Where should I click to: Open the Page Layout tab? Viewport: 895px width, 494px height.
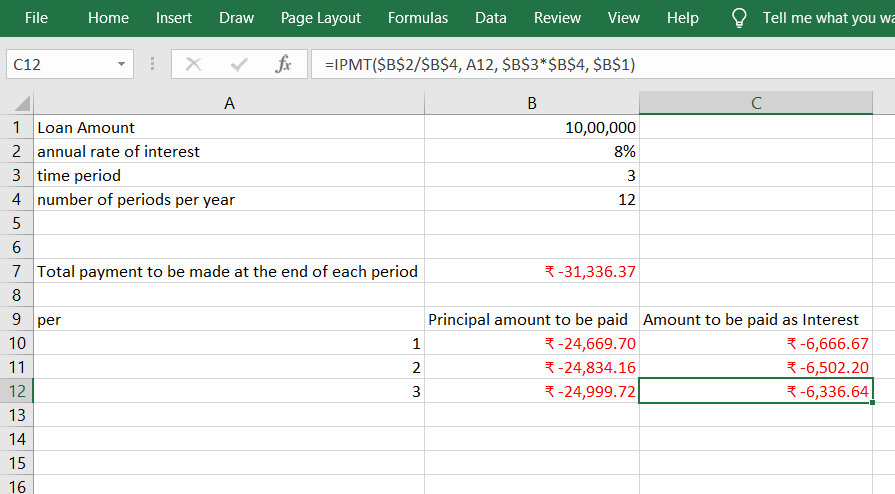321,18
